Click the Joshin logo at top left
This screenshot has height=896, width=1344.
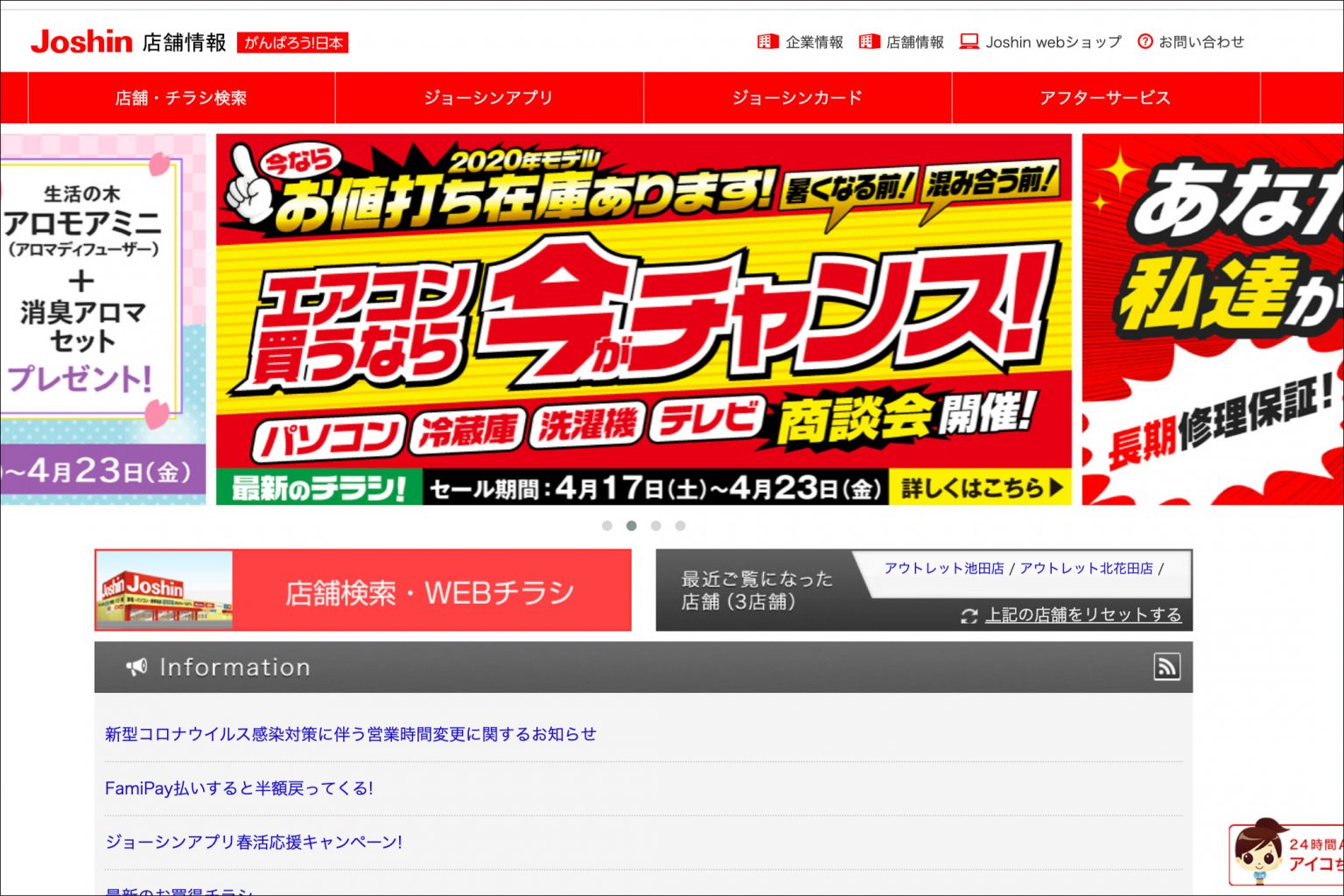[80, 40]
